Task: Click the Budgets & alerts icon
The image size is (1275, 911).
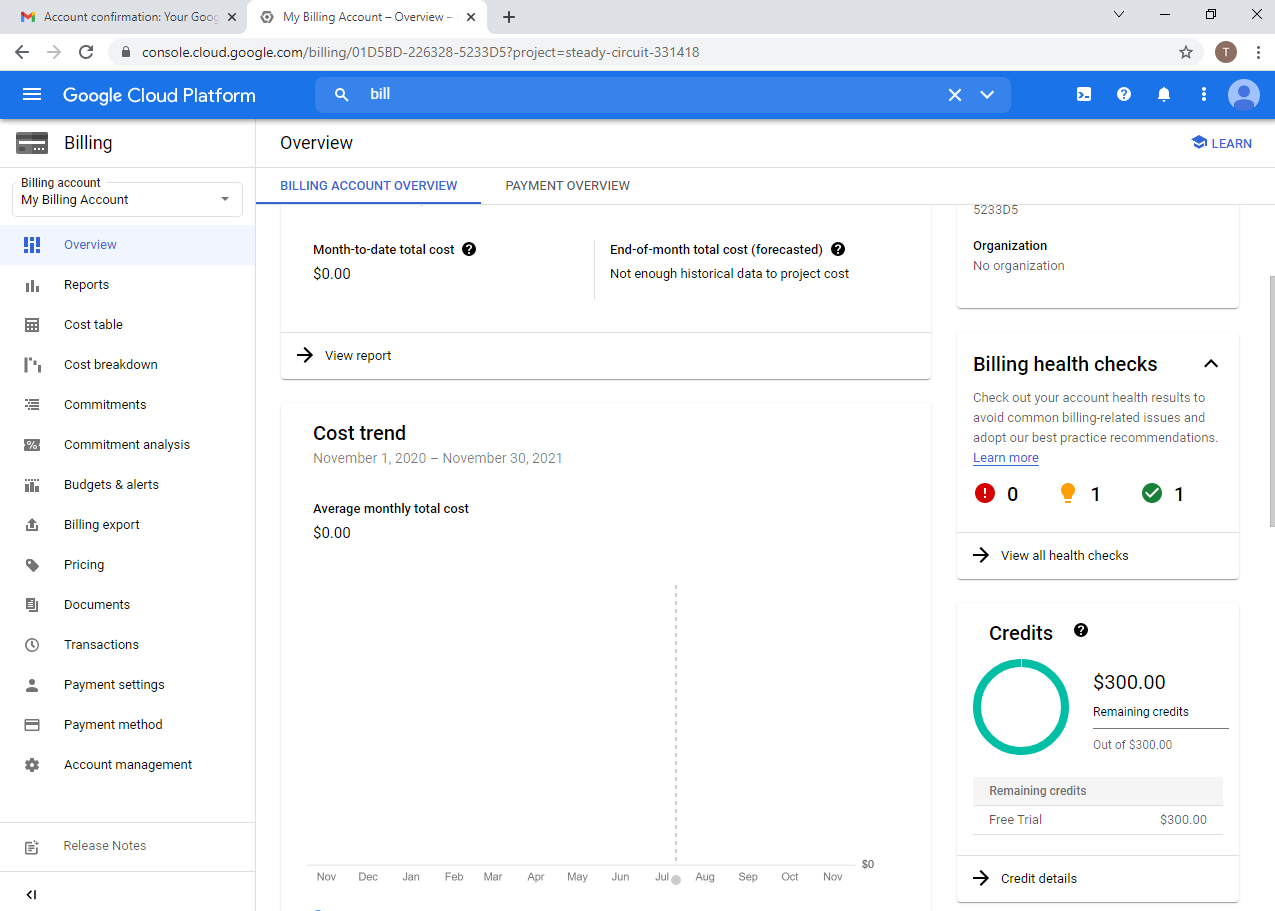Action: [x=32, y=485]
